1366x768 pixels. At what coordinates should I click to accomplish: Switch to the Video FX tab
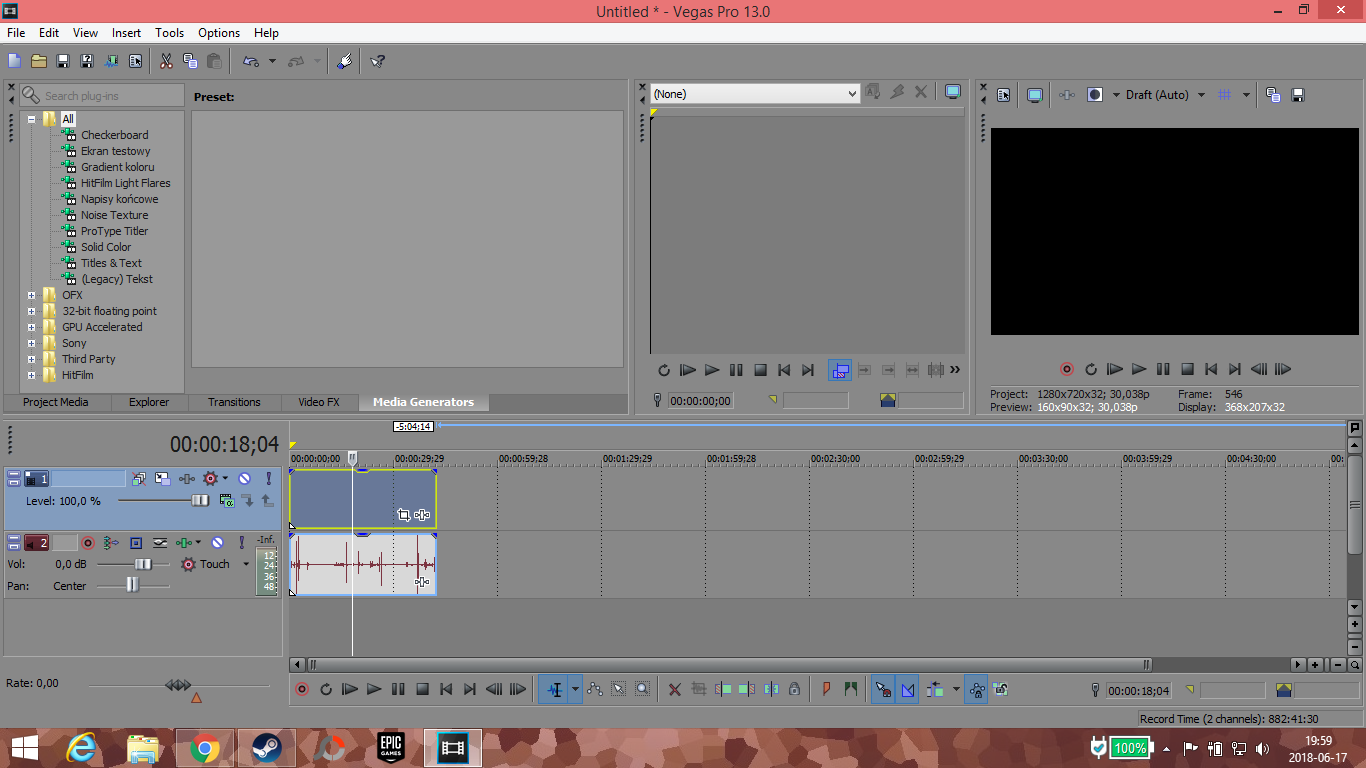pyautogui.click(x=318, y=402)
